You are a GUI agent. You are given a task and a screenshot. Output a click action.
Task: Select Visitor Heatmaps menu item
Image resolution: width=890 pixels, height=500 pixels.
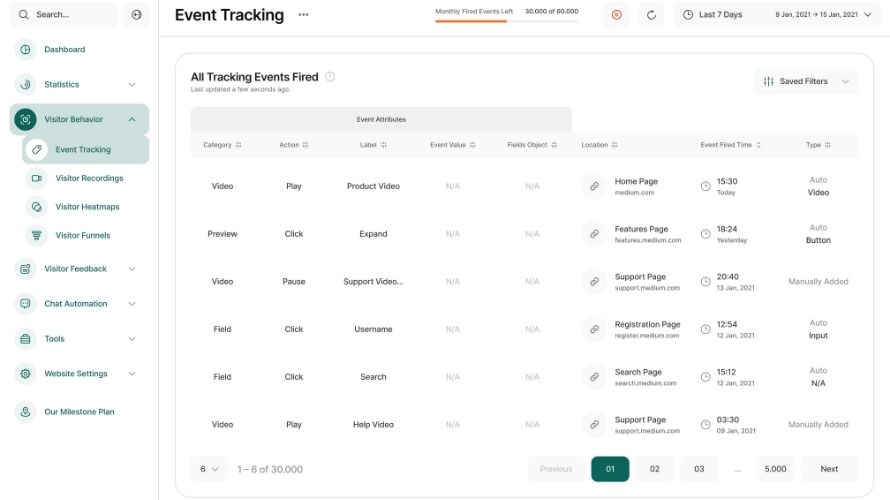coord(87,207)
